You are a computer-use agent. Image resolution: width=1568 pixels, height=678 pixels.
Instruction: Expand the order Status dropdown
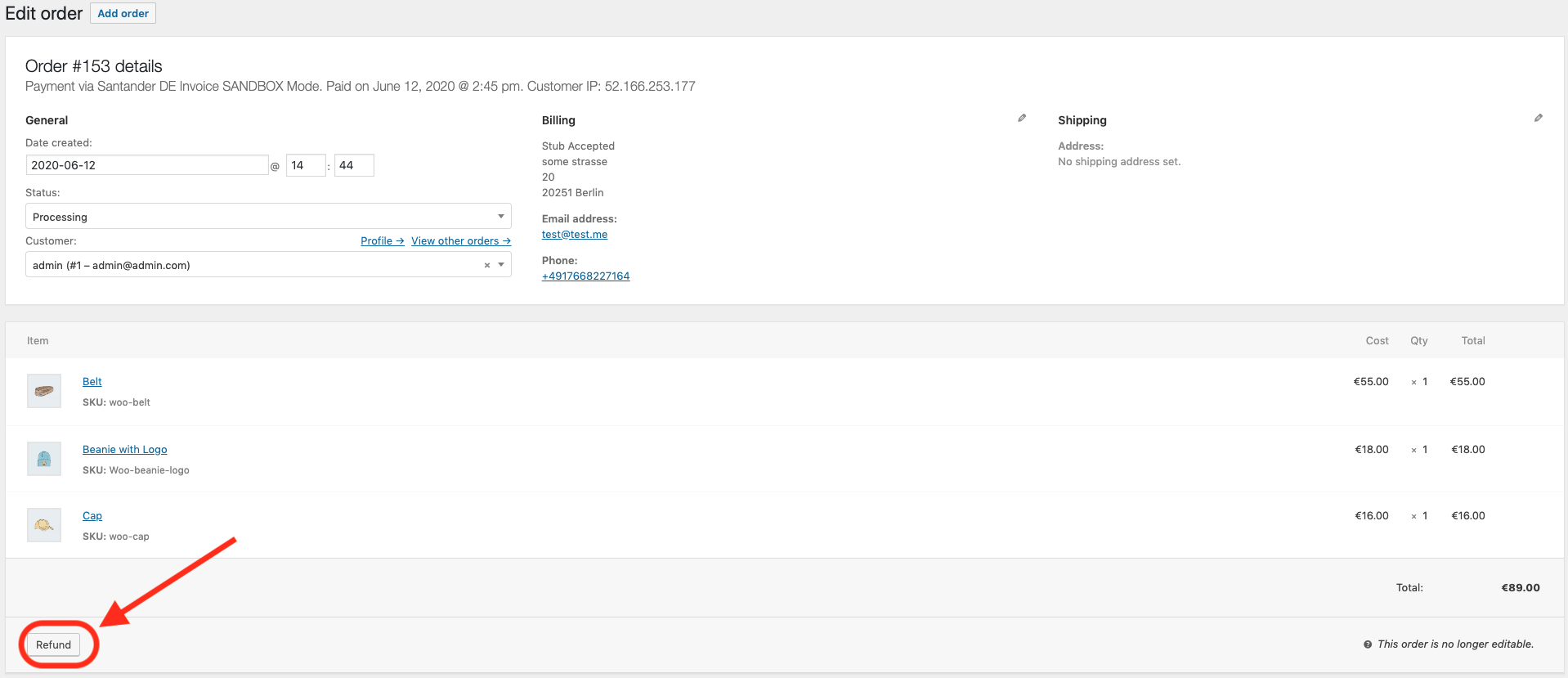click(268, 216)
